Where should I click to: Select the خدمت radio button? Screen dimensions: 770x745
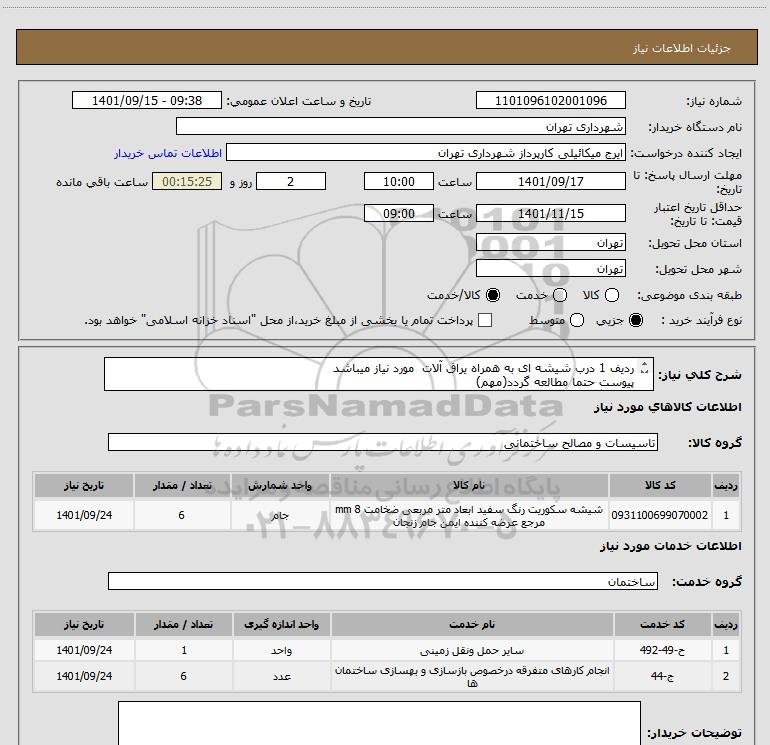coord(560,295)
